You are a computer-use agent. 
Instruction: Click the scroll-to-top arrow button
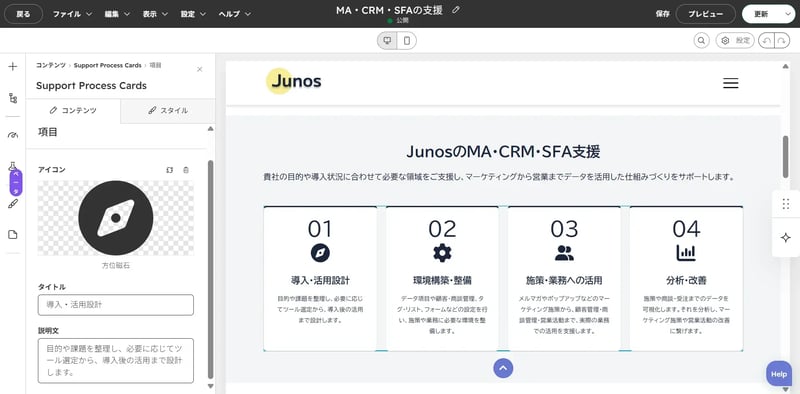click(503, 368)
